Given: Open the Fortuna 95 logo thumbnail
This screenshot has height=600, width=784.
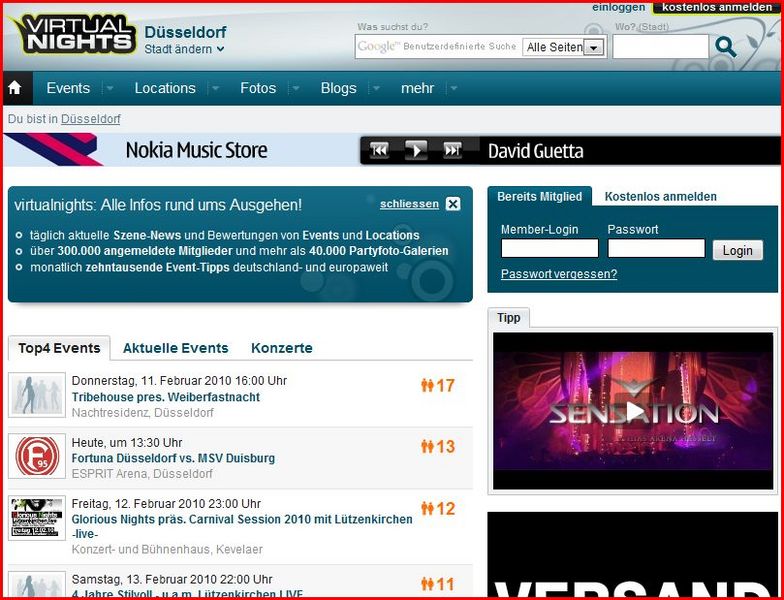Looking at the screenshot, I should (37, 456).
